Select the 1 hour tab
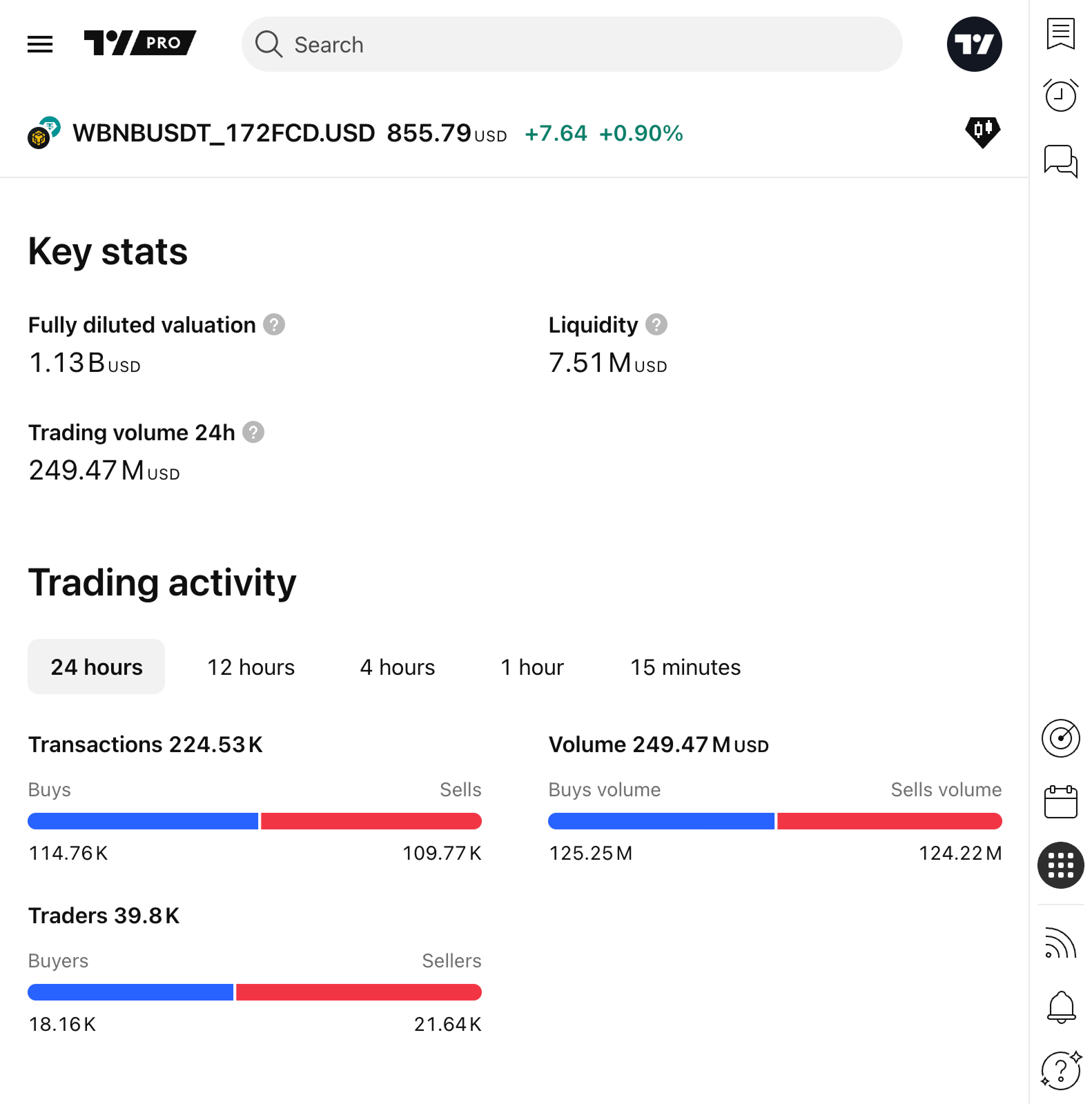The height and width of the screenshot is (1104, 1092). click(x=532, y=667)
